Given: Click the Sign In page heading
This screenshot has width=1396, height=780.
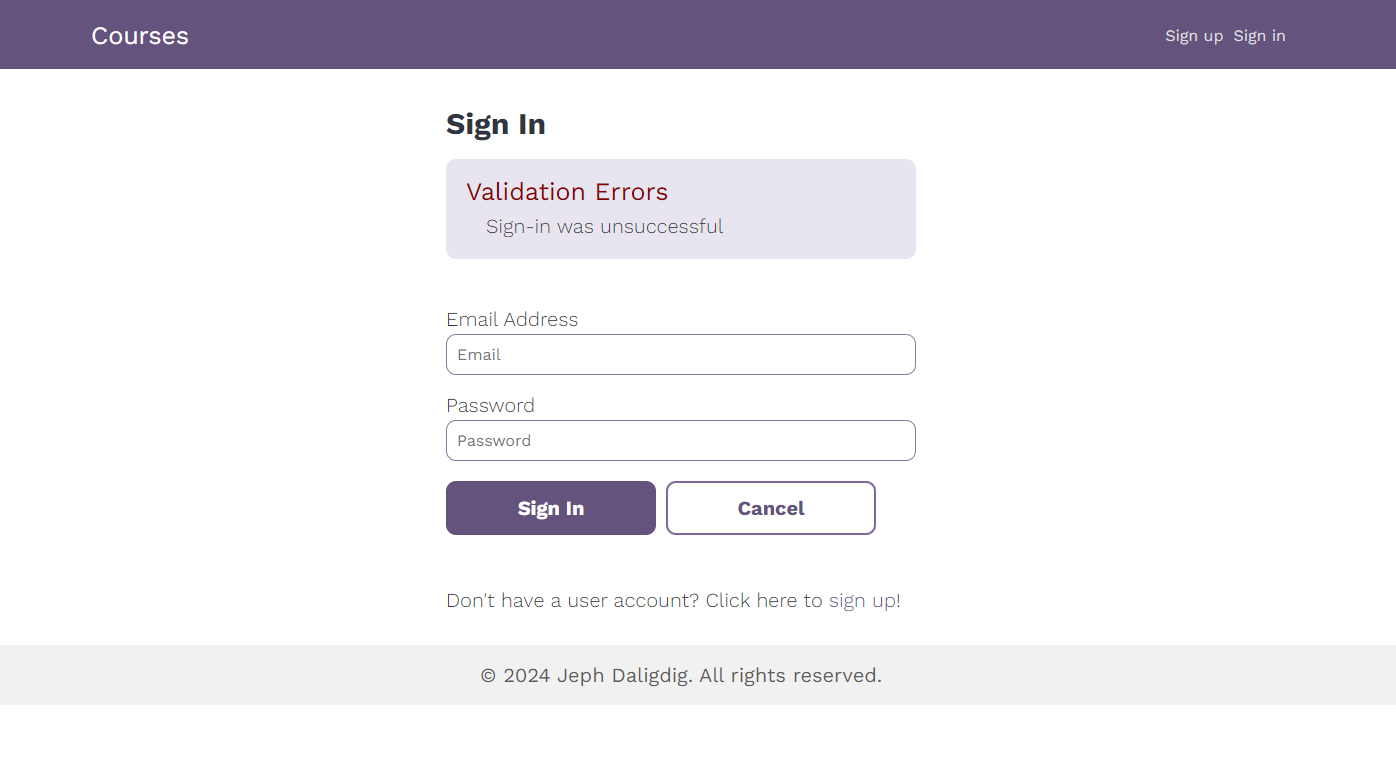Looking at the screenshot, I should click(496, 124).
